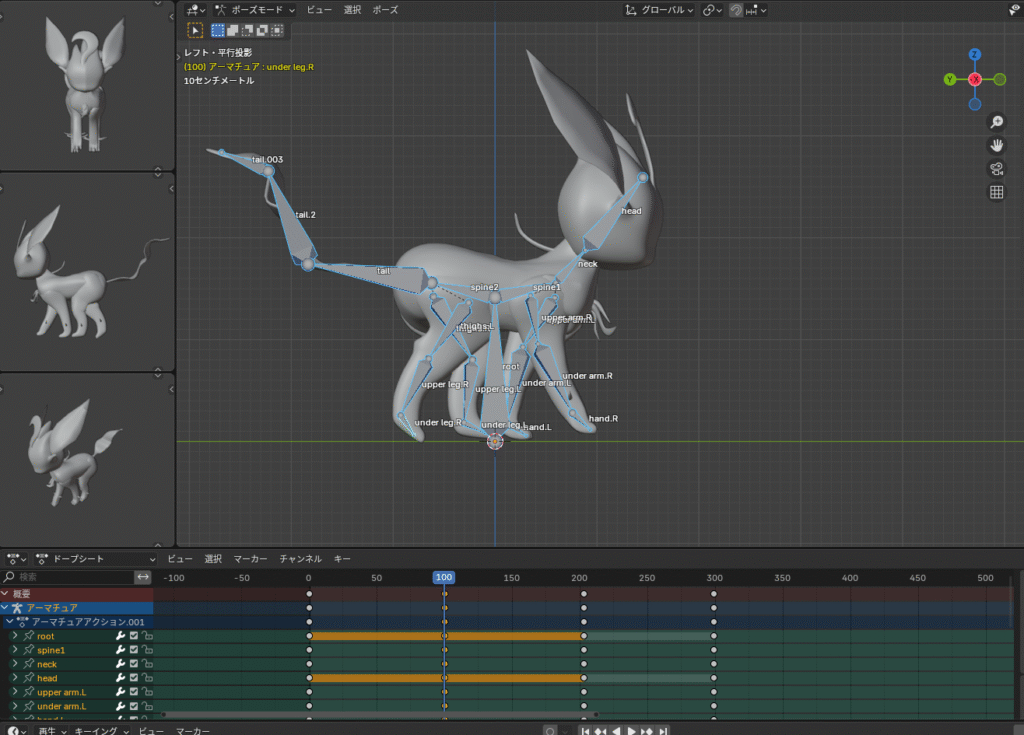
Task: Click the wrench icon on the root channel
Action: tap(121, 636)
